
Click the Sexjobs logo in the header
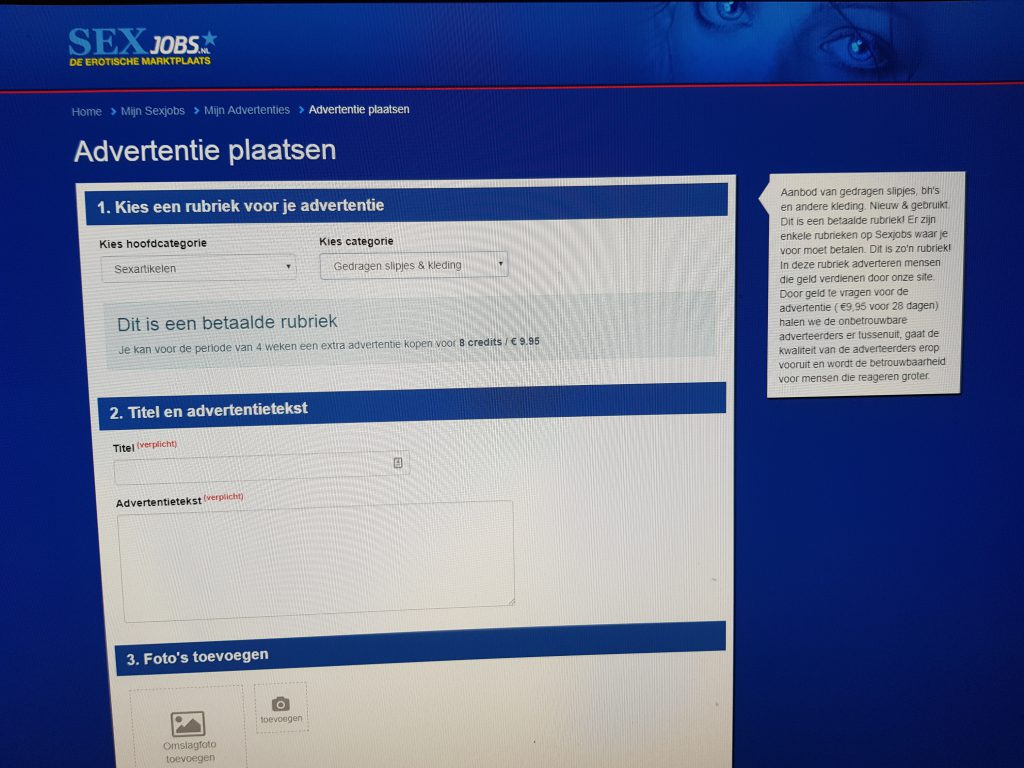point(142,46)
